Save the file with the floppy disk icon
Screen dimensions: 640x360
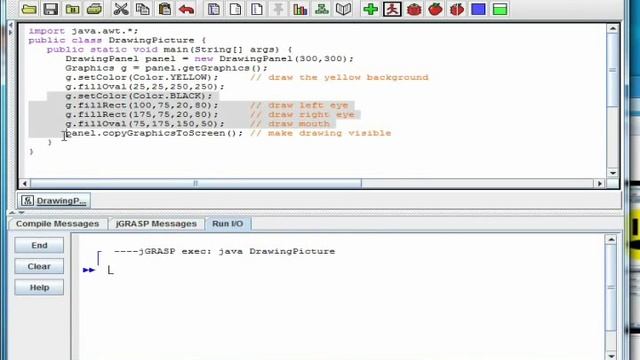click(51, 9)
